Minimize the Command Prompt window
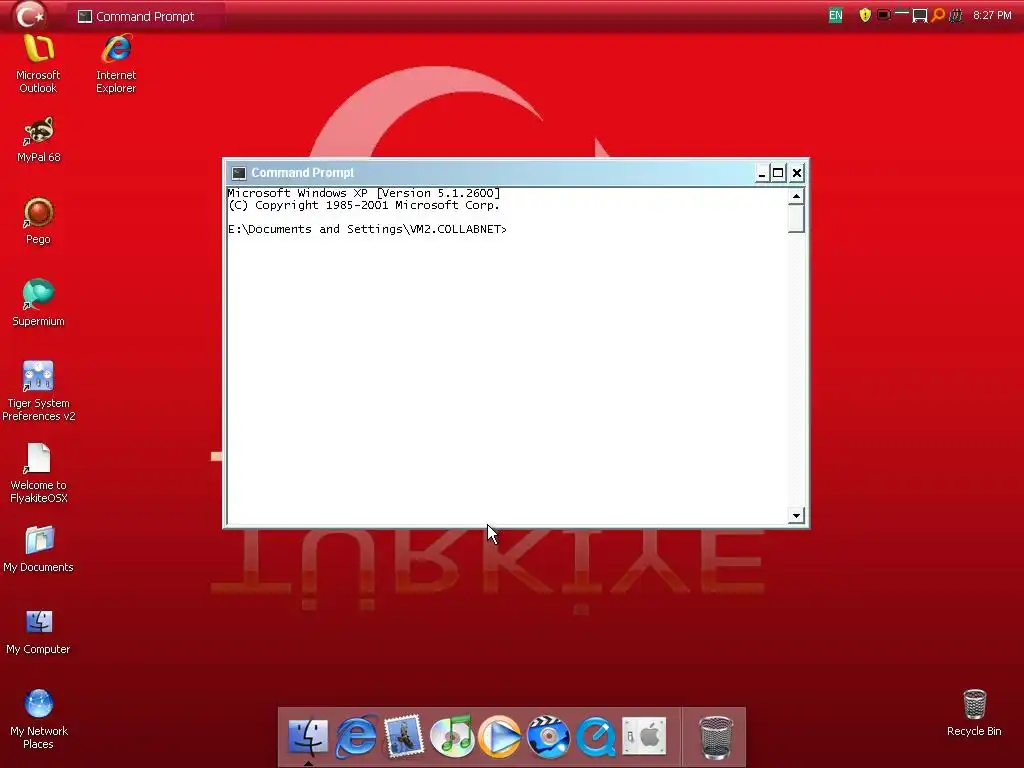The height and width of the screenshot is (768, 1024). tap(761, 173)
